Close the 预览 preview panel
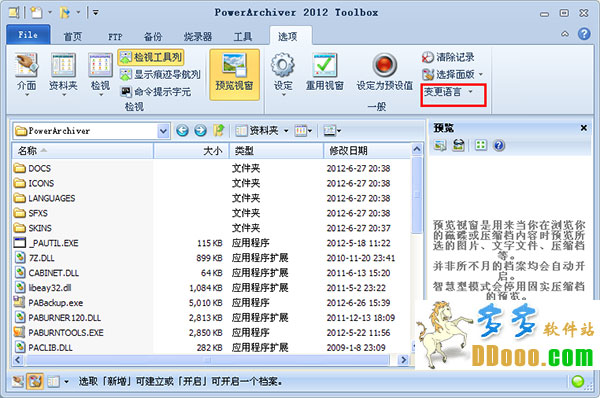The image size is (600, 398). coord(584,128)
